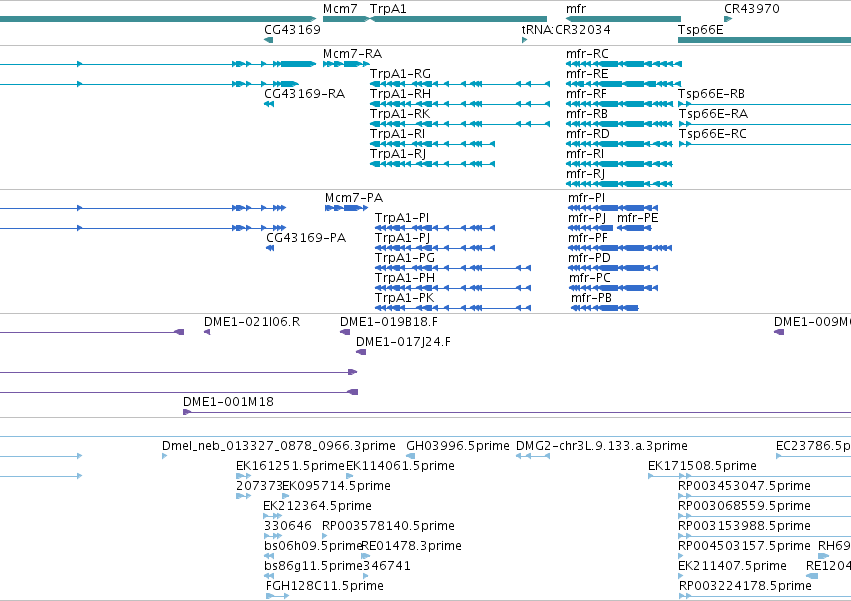Click the mfr gene bar

pos(623,19)
